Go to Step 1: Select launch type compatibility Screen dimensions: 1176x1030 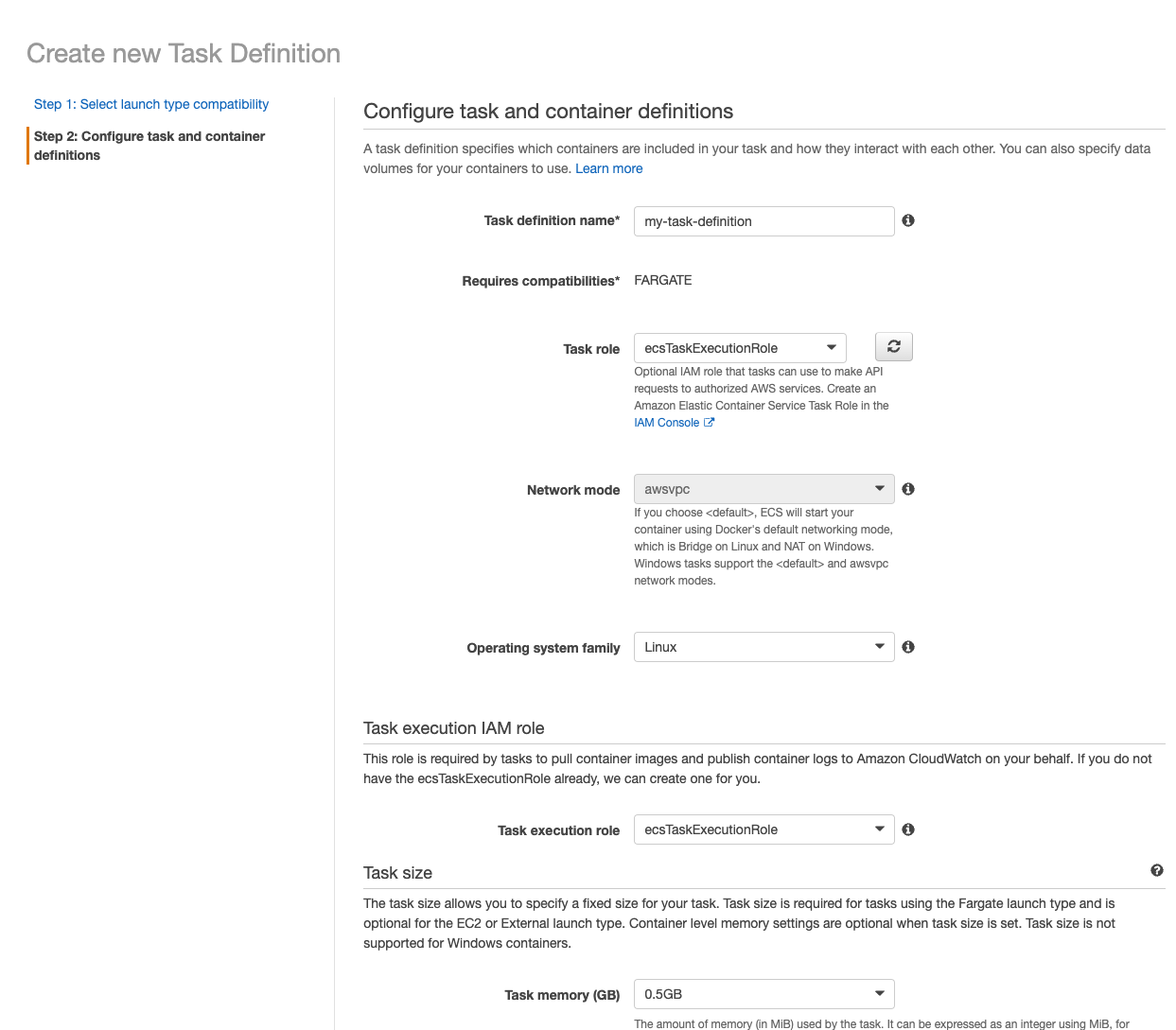(150, 104)
